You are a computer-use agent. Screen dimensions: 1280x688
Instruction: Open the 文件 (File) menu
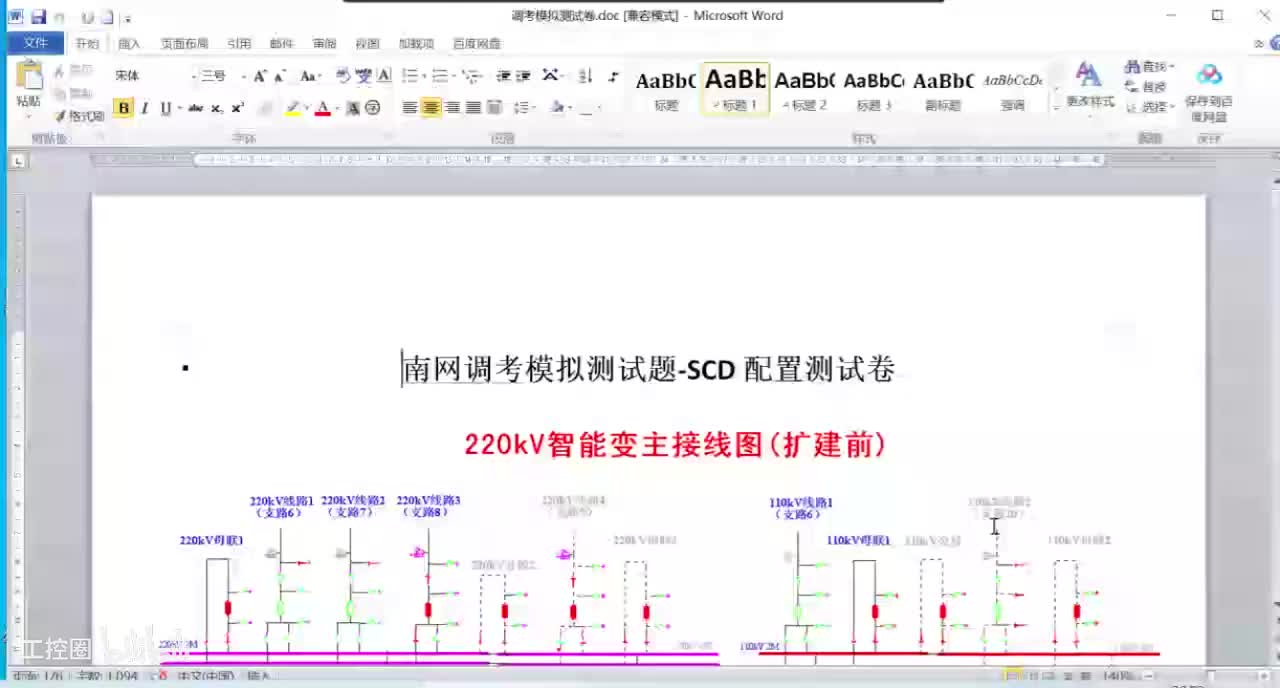36,43
